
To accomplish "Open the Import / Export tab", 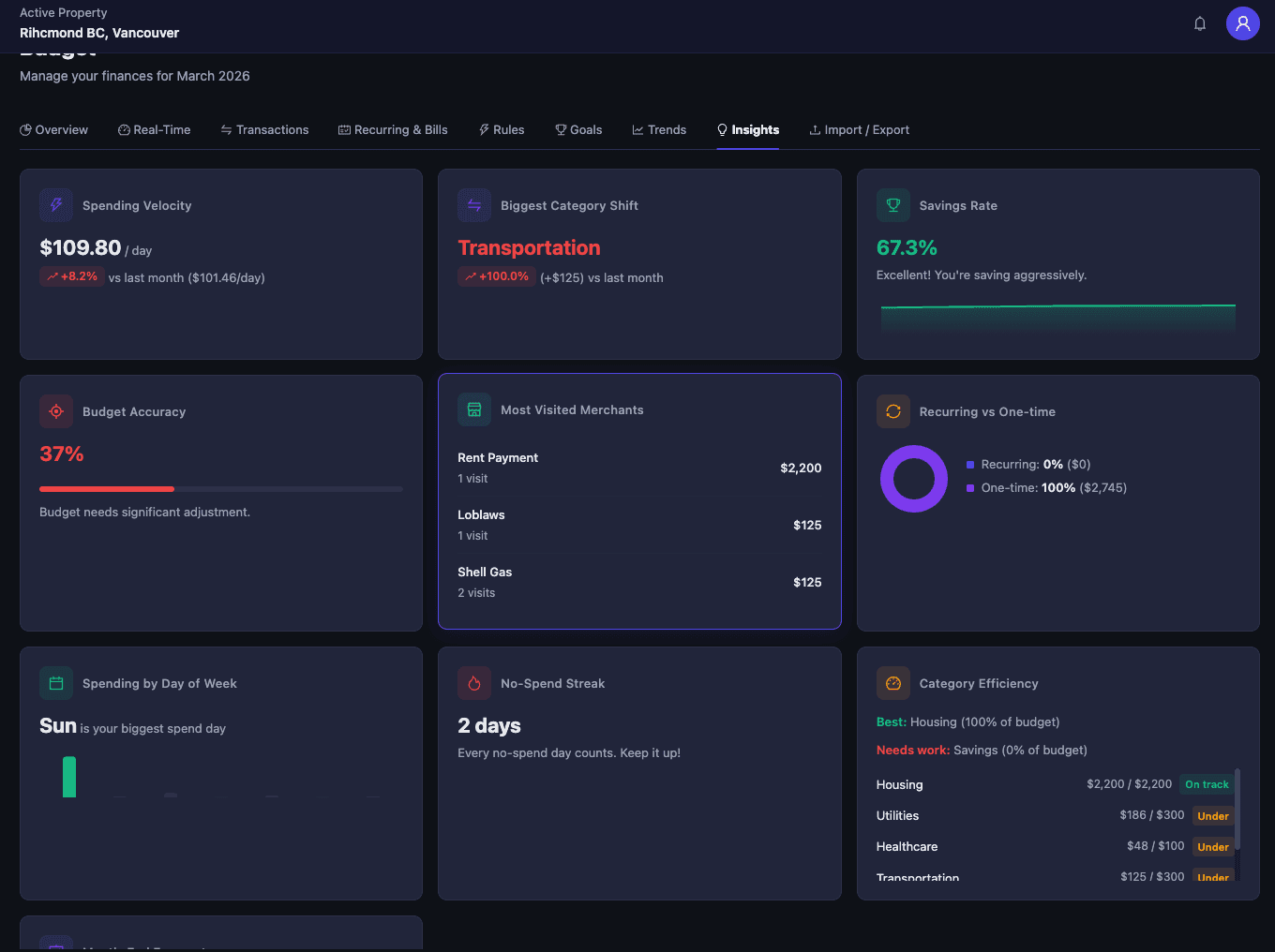I will click(x=859, y=130).
